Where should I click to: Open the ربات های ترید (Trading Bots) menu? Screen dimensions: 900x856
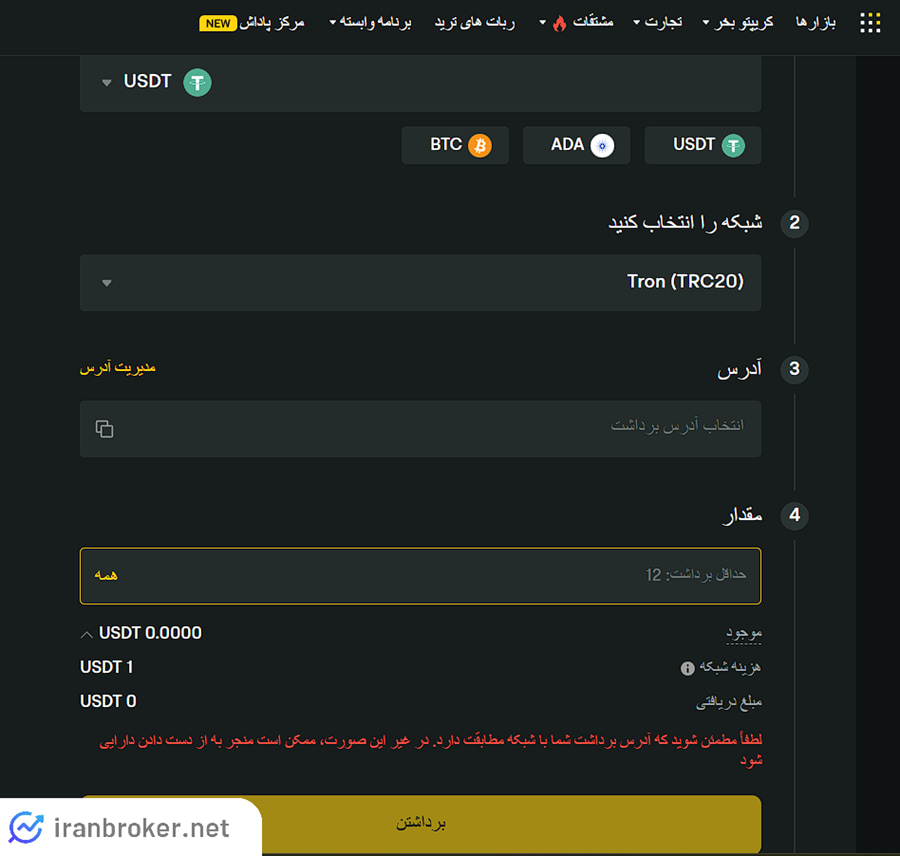point(475,22)
